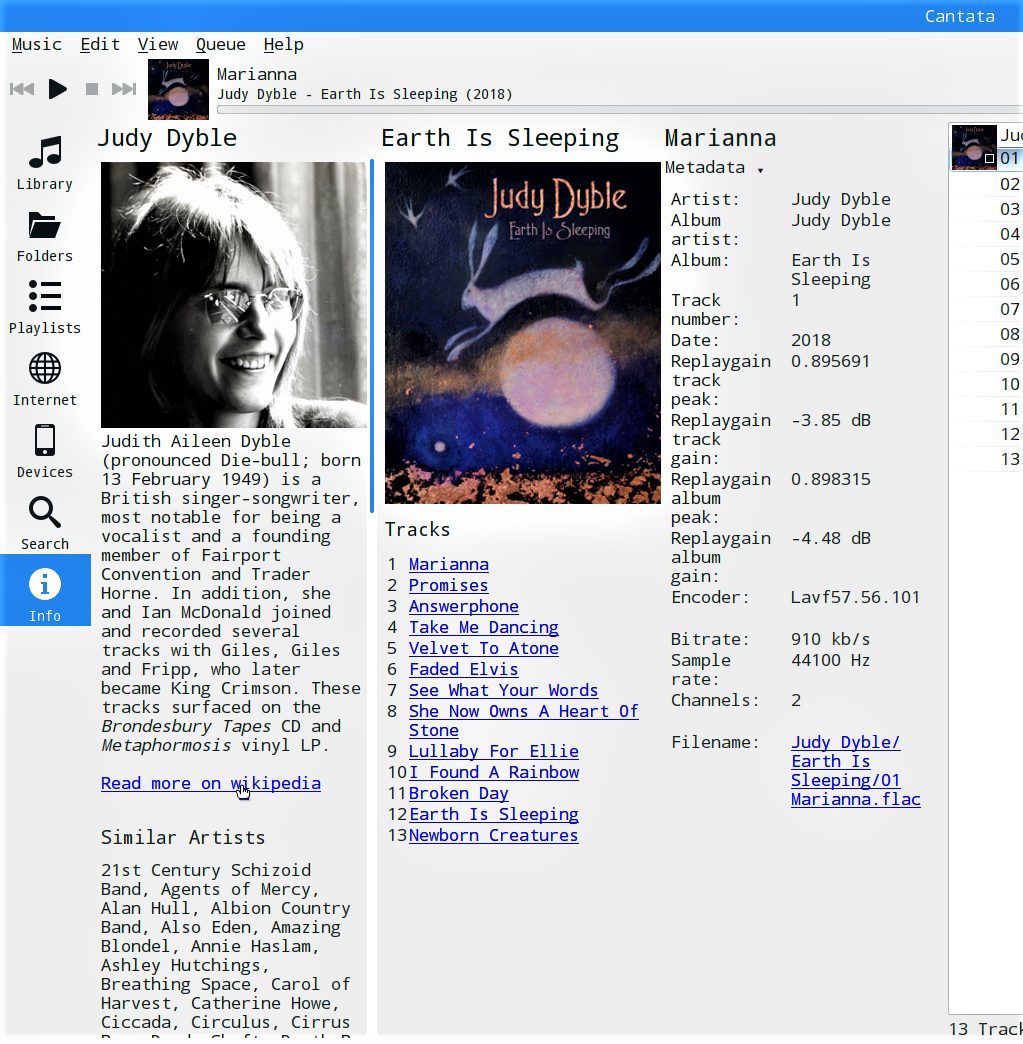The image size is (1023, 1044).
Task: Click the playback position progress bar
Action: click(x=619, y=110)
